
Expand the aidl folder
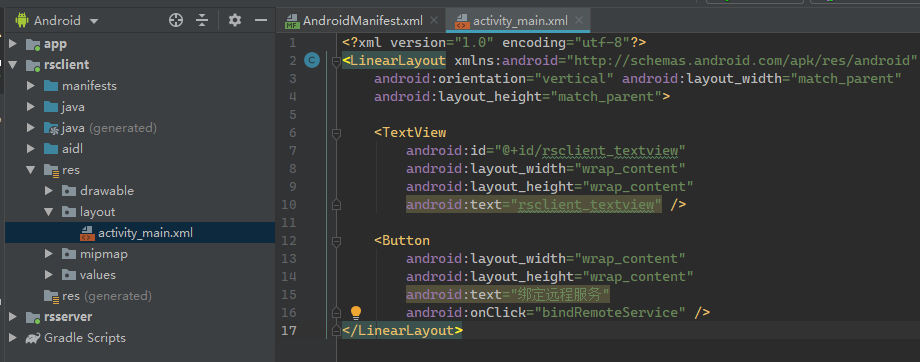click(32, 149)
